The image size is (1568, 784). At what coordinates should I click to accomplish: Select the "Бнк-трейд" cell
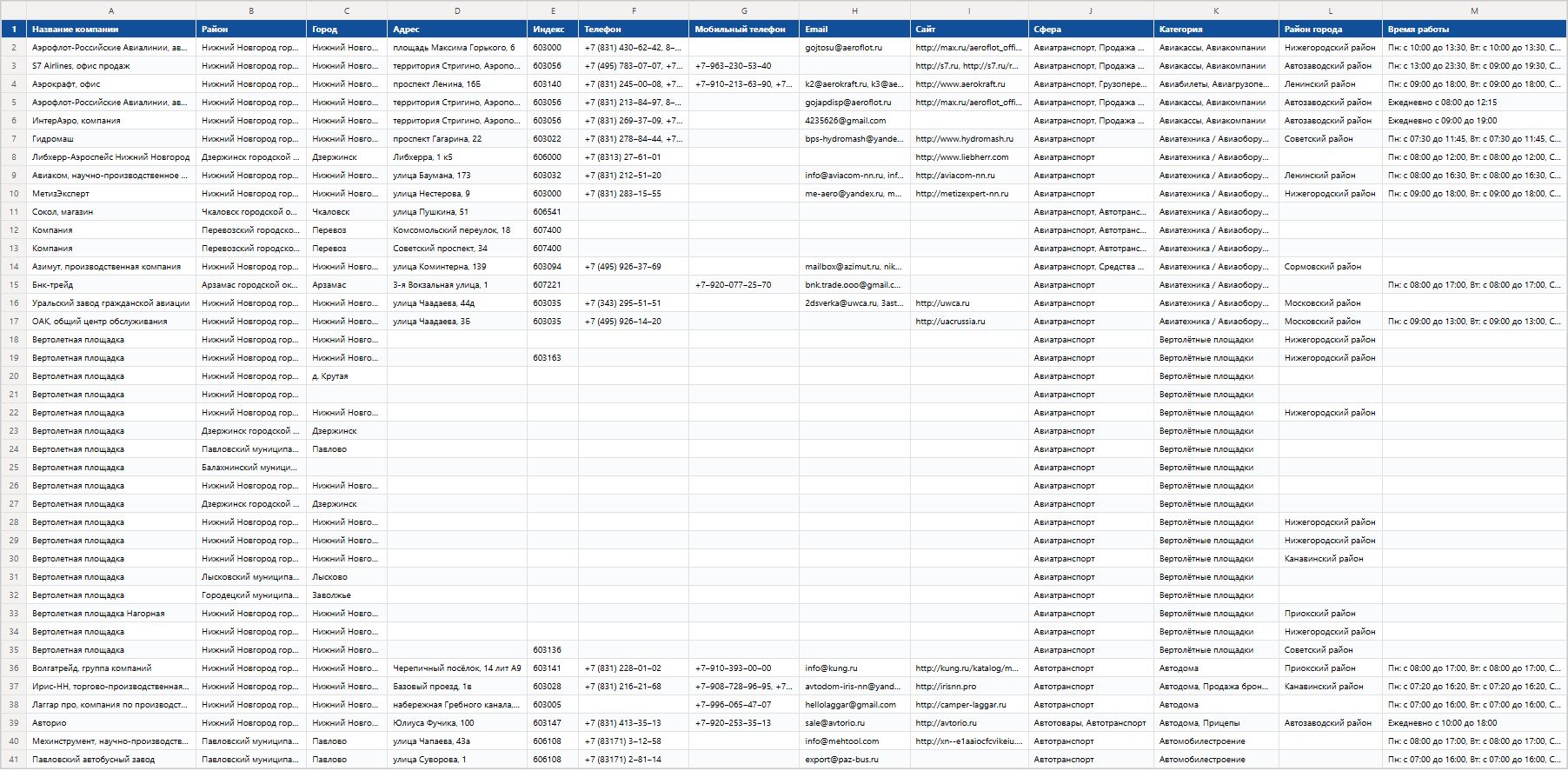point(111,285)
